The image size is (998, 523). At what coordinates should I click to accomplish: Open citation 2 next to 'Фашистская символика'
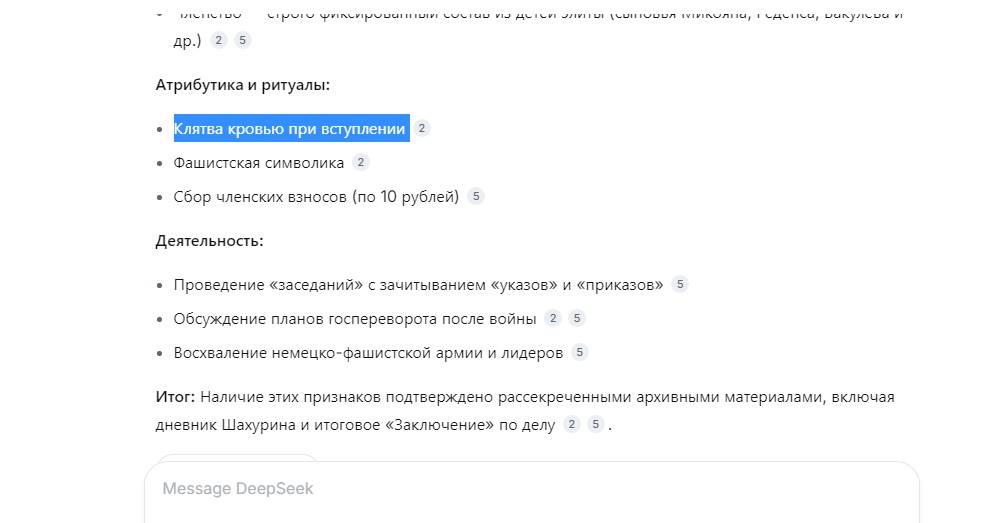(x=361, y=162)
